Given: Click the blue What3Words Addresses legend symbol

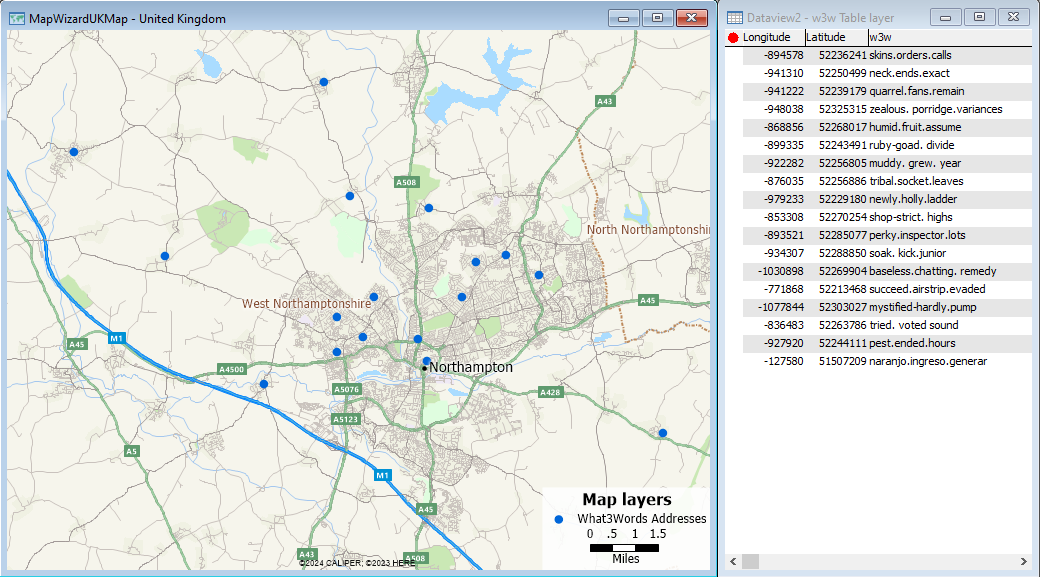Looking at the screenshot, I should pyautogui.click(x=559, y=519).
